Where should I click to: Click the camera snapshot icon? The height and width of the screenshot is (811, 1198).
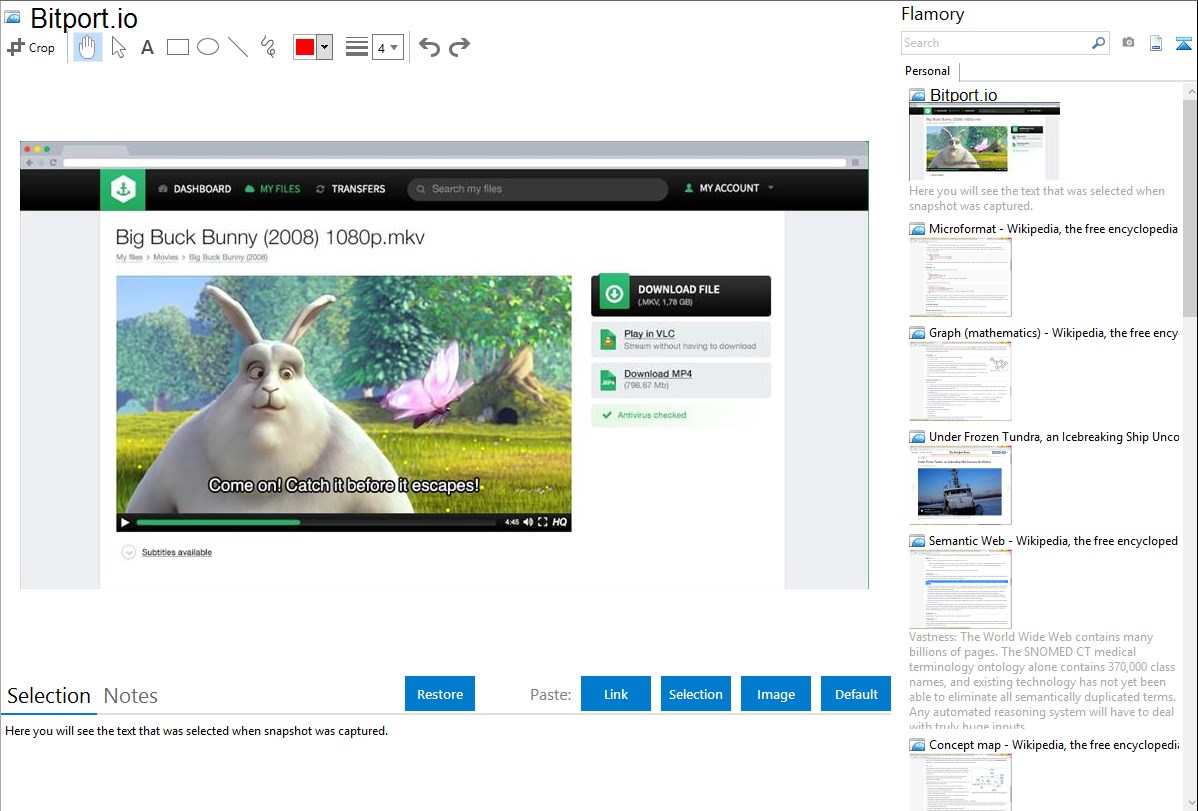pyautogui.click(x=1128, y=43)
